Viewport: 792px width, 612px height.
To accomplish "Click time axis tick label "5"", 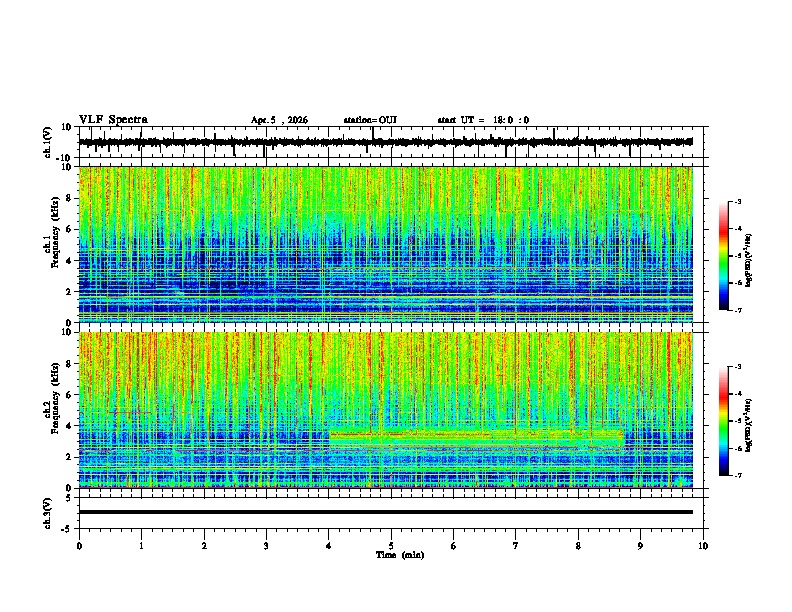I will tap(391, 546).
